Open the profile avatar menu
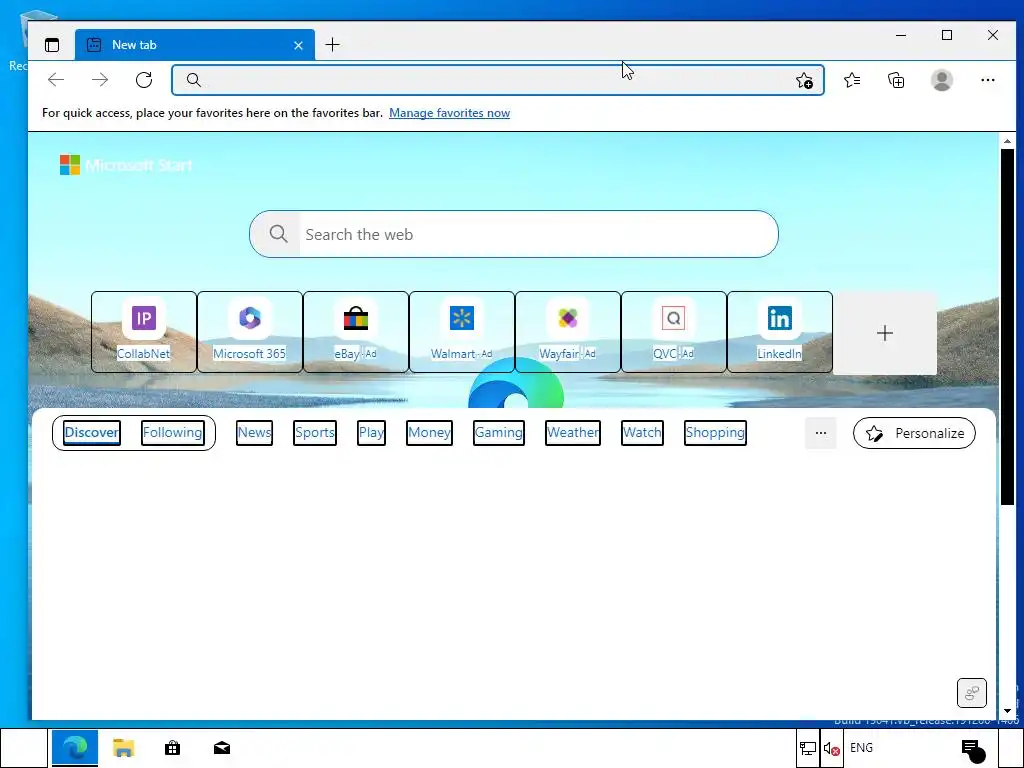1024x768 pixels. pos(942,80)
